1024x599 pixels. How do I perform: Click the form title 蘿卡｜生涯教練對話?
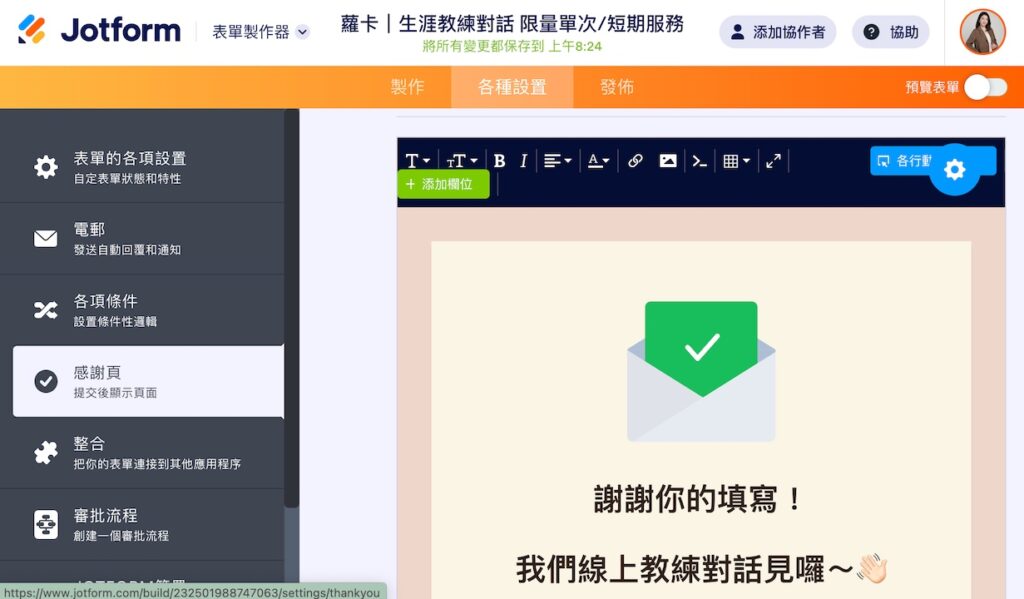[512, 24]
